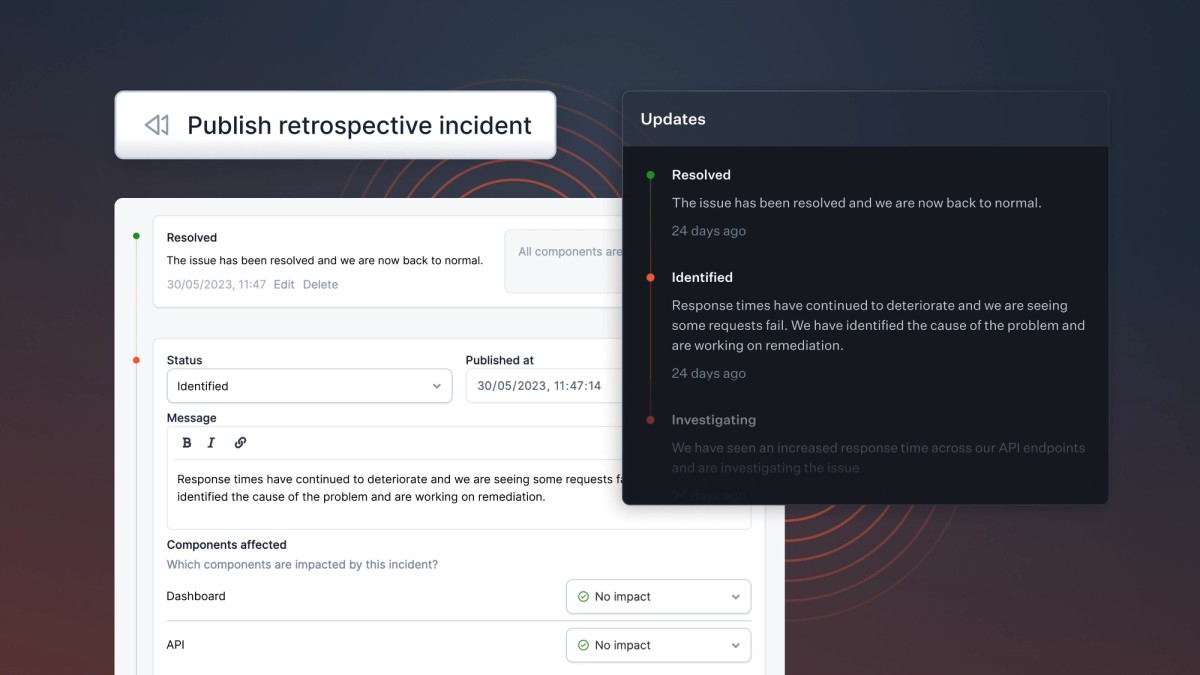This screenshot has width=1200, height=675.
Task: Apply italic formatting in the Message editor
Action: click(211, 442)
